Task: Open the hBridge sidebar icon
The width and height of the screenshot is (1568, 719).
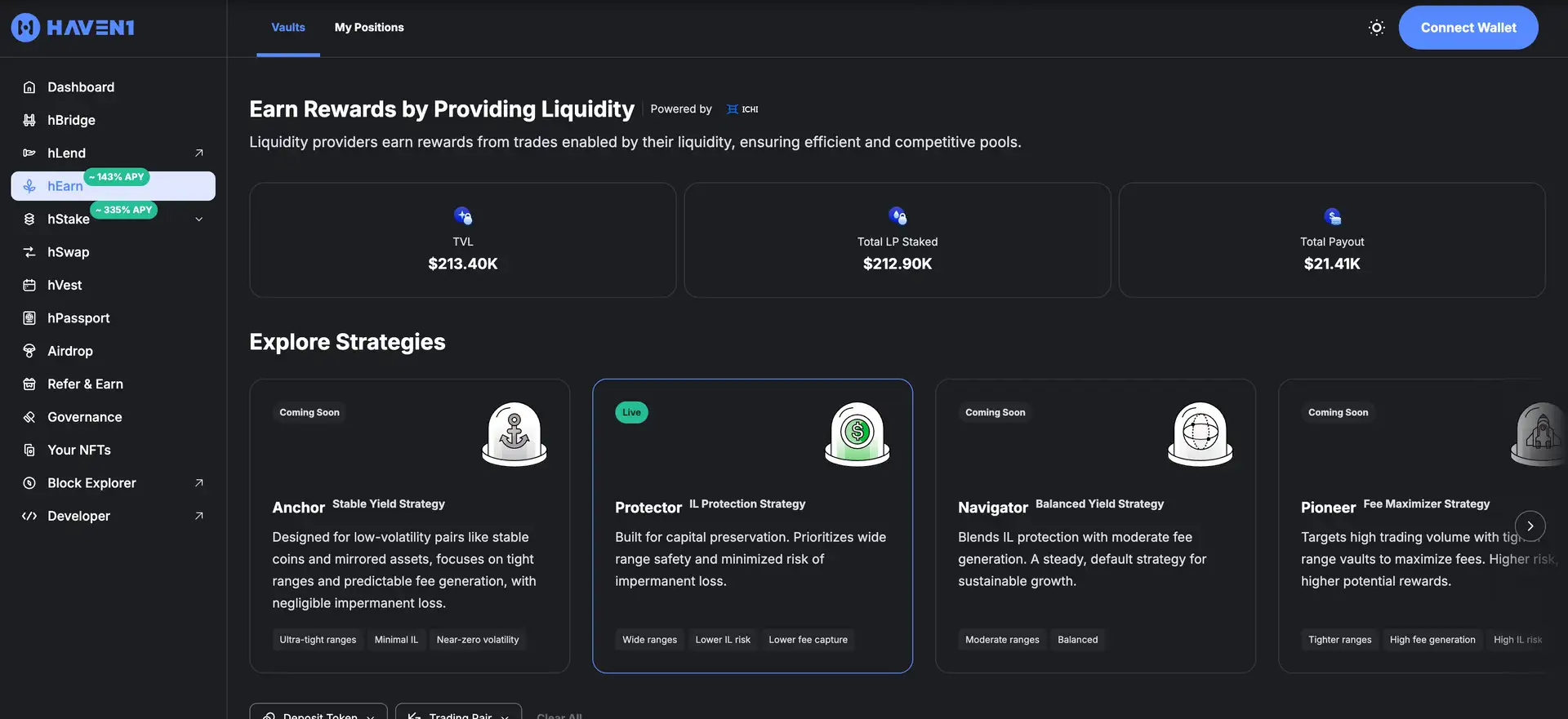Action: pyautogui.click(x=29, y=120)
